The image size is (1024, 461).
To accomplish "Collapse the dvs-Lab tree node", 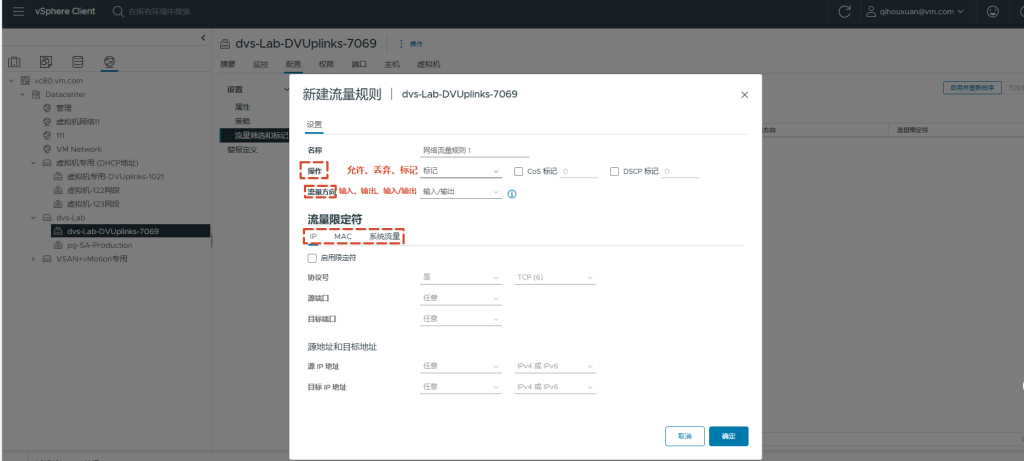I will 33,217.
